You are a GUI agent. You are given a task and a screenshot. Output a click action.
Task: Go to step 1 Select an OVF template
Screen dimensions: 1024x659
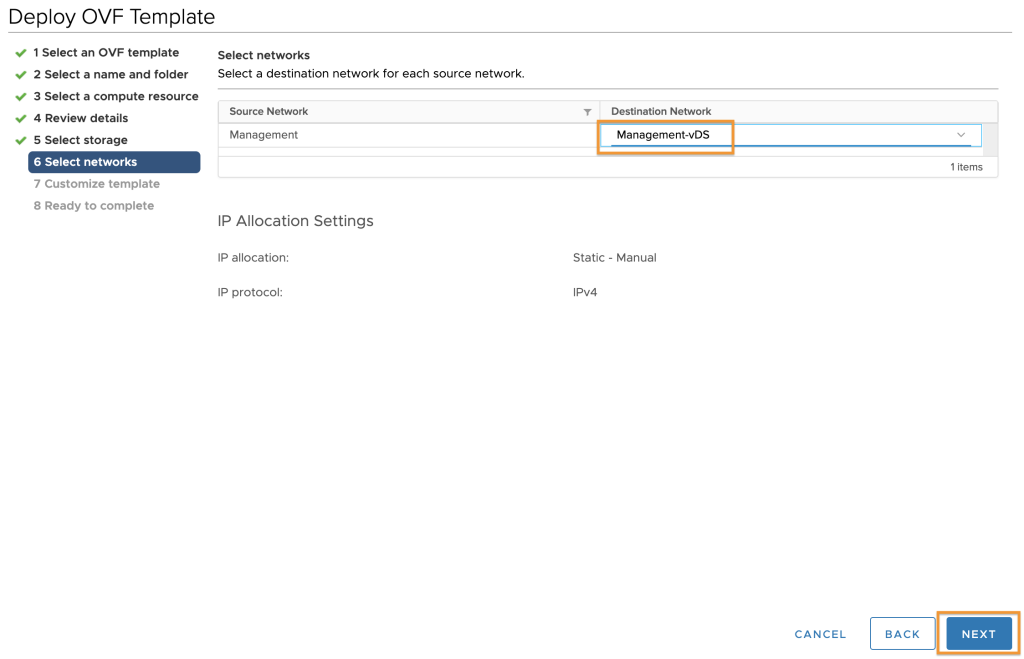tap(106, 52)
